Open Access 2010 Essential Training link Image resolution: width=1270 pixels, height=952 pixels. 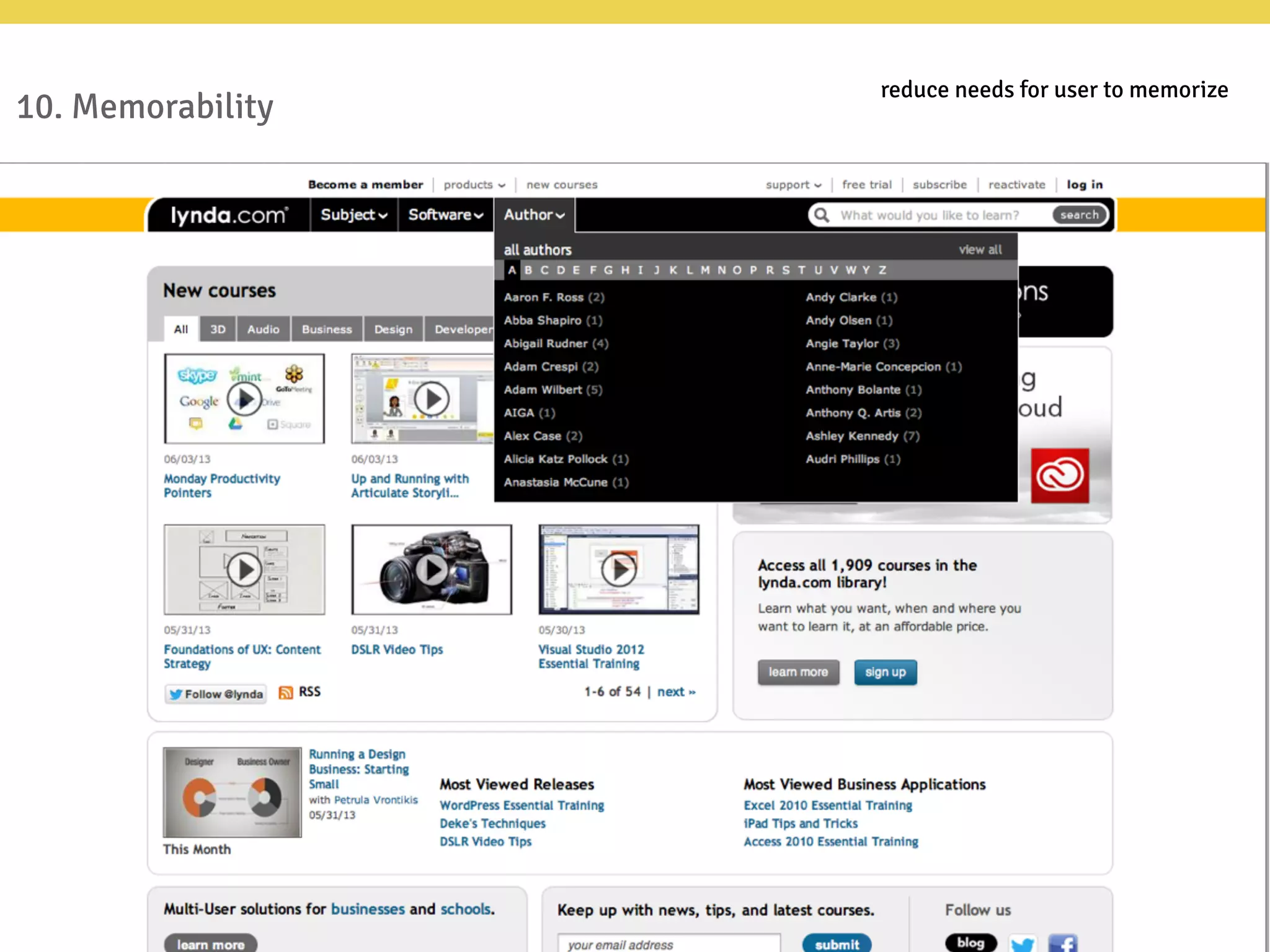pyautogui.click(x=831, y=842)
